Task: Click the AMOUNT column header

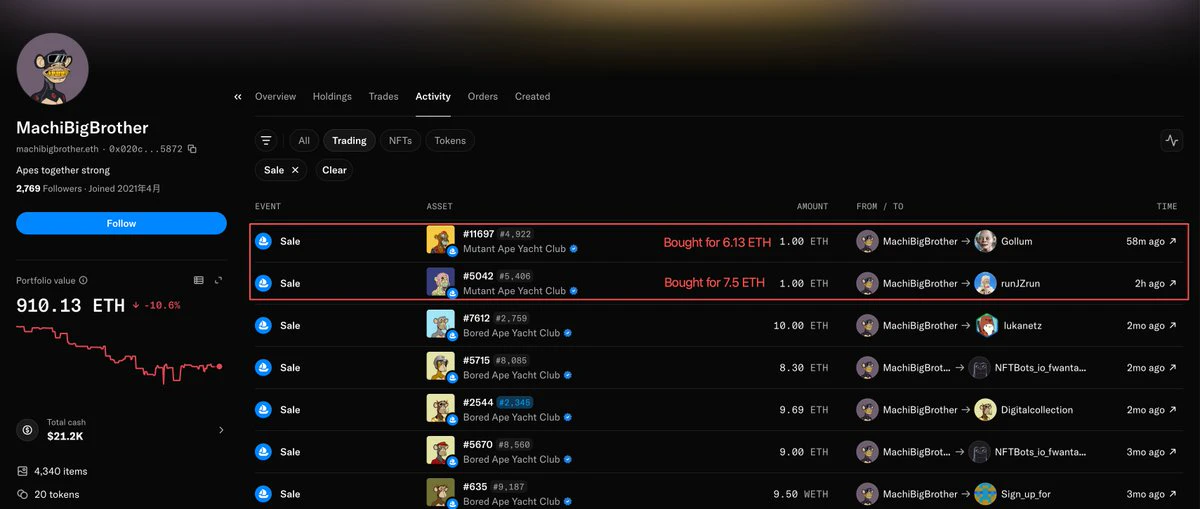Action: pos(812,207)
